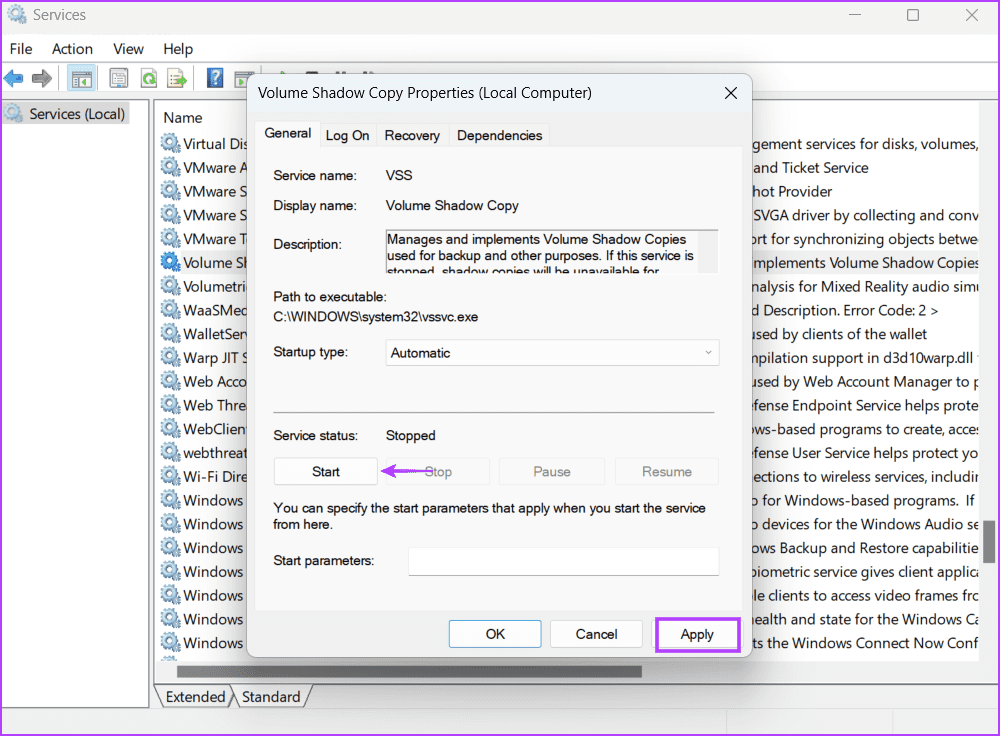Toggle Show/Hide Console Tree toolbar icon
This screenshot has height=736, width=1000.
coord(82,79)
